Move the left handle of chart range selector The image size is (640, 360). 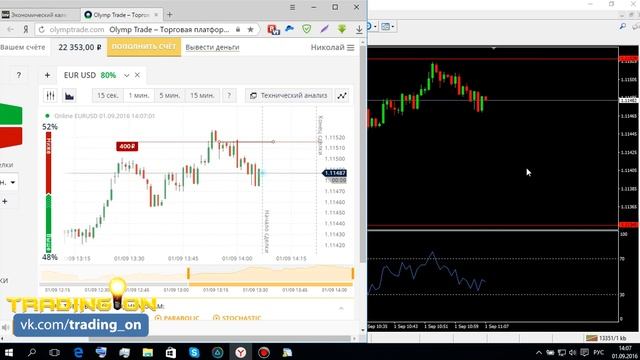point(188,273)
